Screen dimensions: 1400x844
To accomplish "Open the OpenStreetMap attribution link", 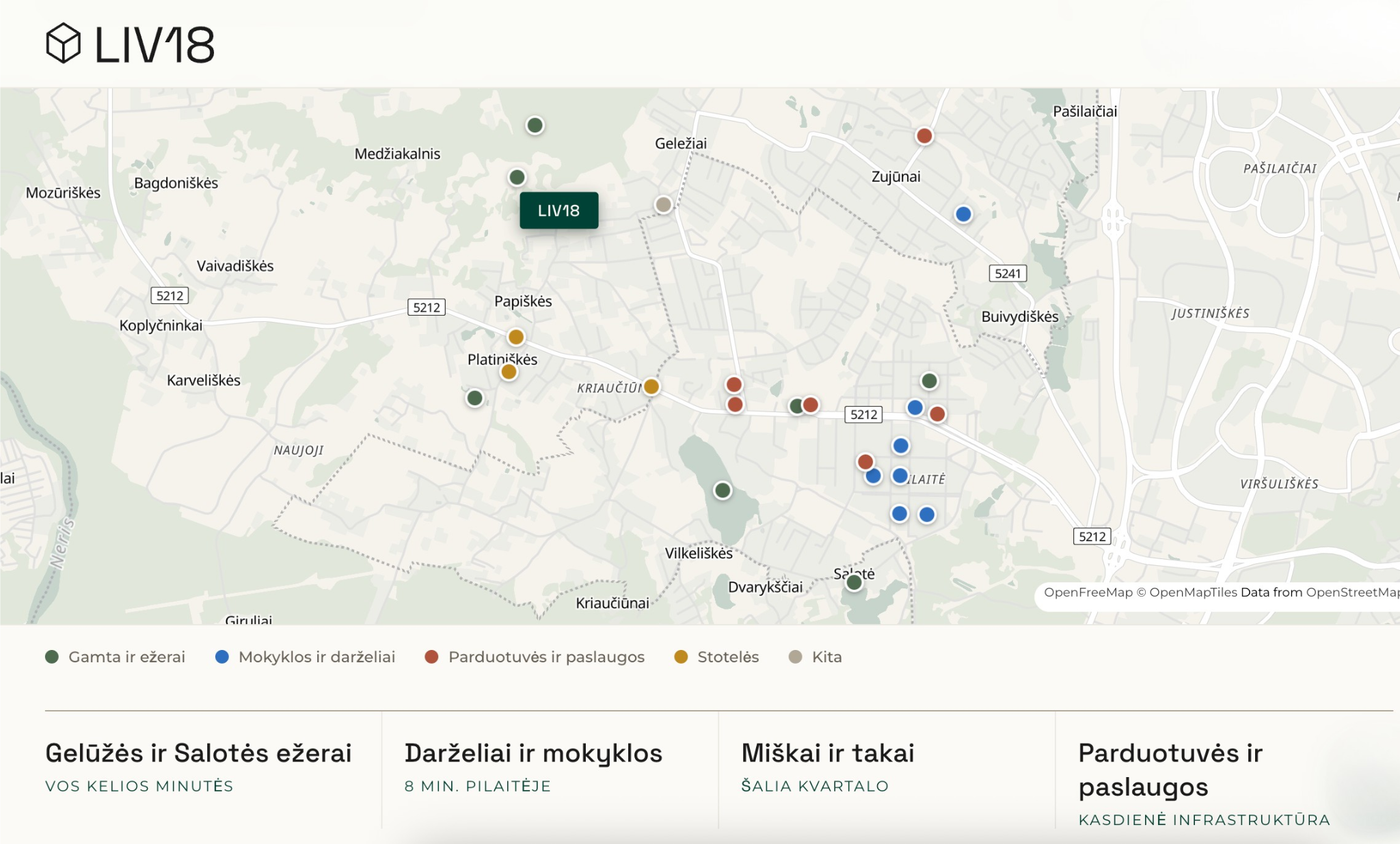I will point(1352,592).
